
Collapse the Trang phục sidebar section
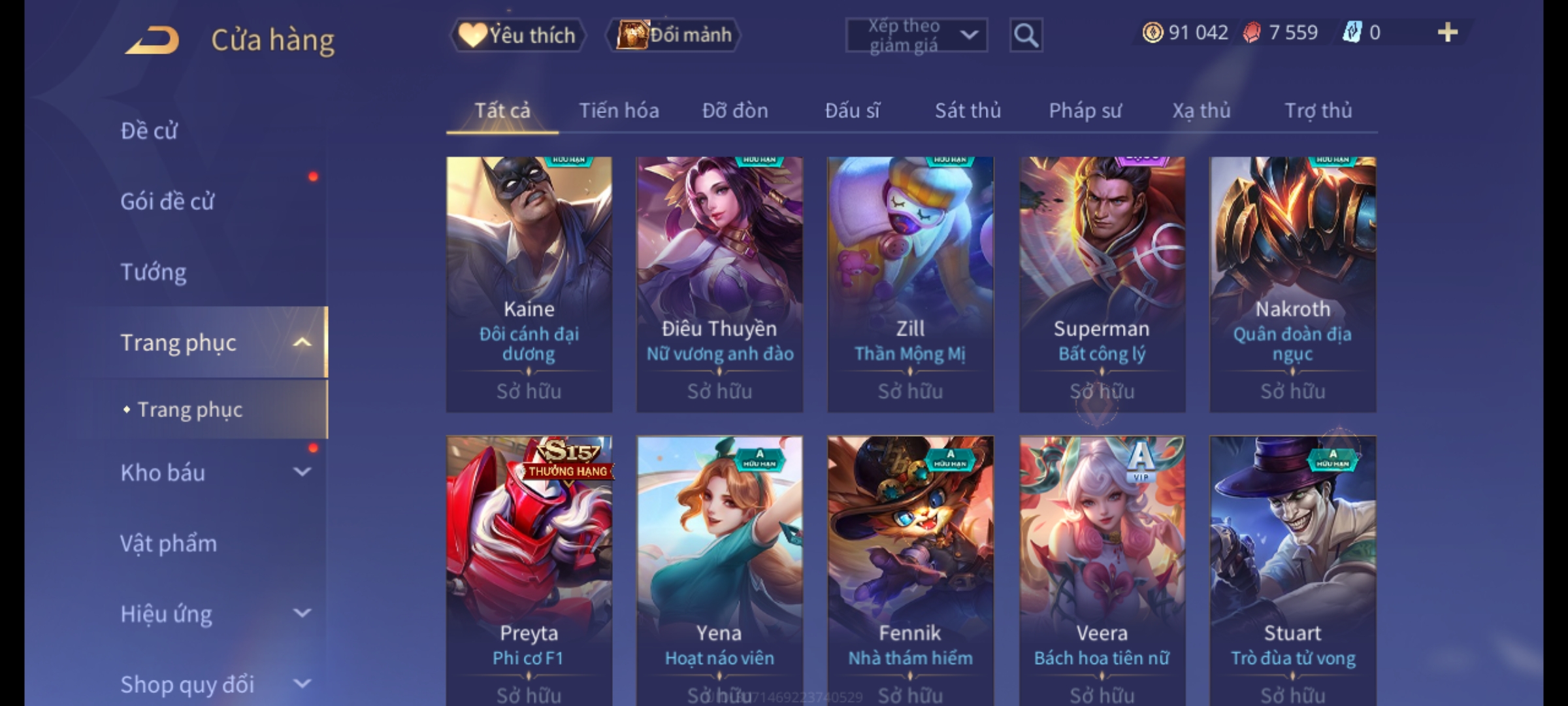tap(302, 343)
